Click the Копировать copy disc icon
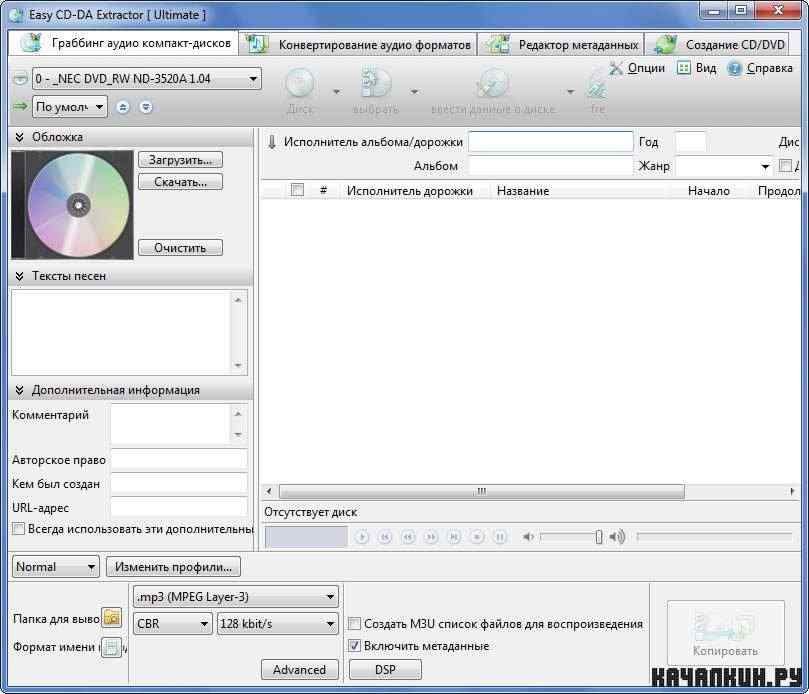809x694 pixels. [x=725, y=627]
